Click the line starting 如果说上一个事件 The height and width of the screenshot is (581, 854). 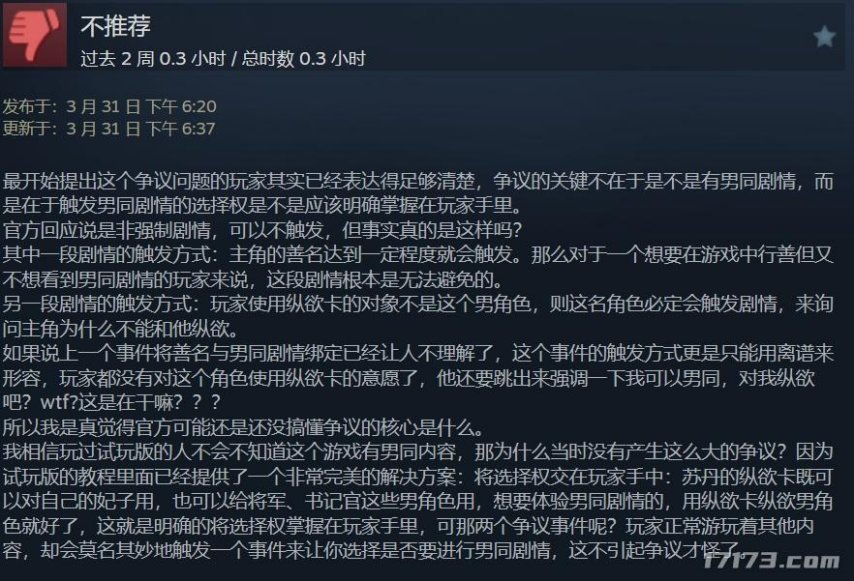coord(418,353)
